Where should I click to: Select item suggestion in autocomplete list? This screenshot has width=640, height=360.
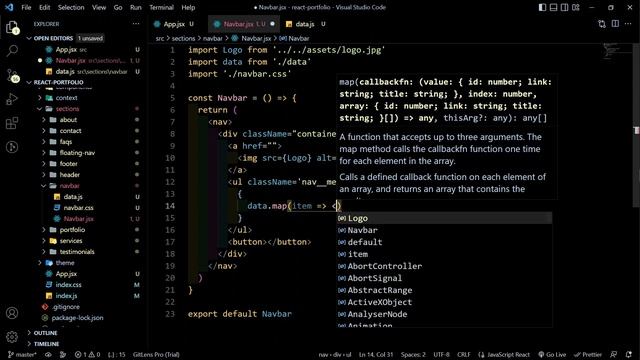coord(444,254)
